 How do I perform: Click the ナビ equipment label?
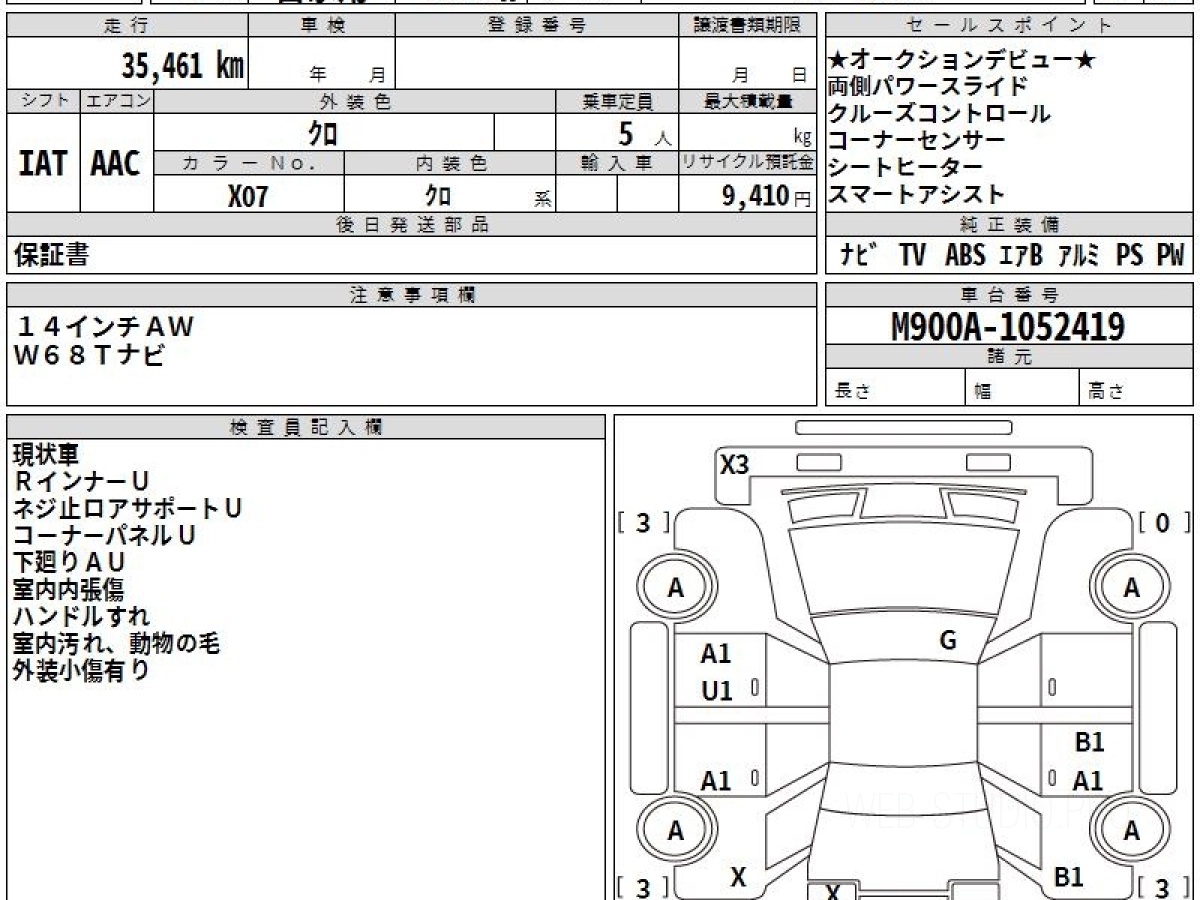click(x=858, y=255)
